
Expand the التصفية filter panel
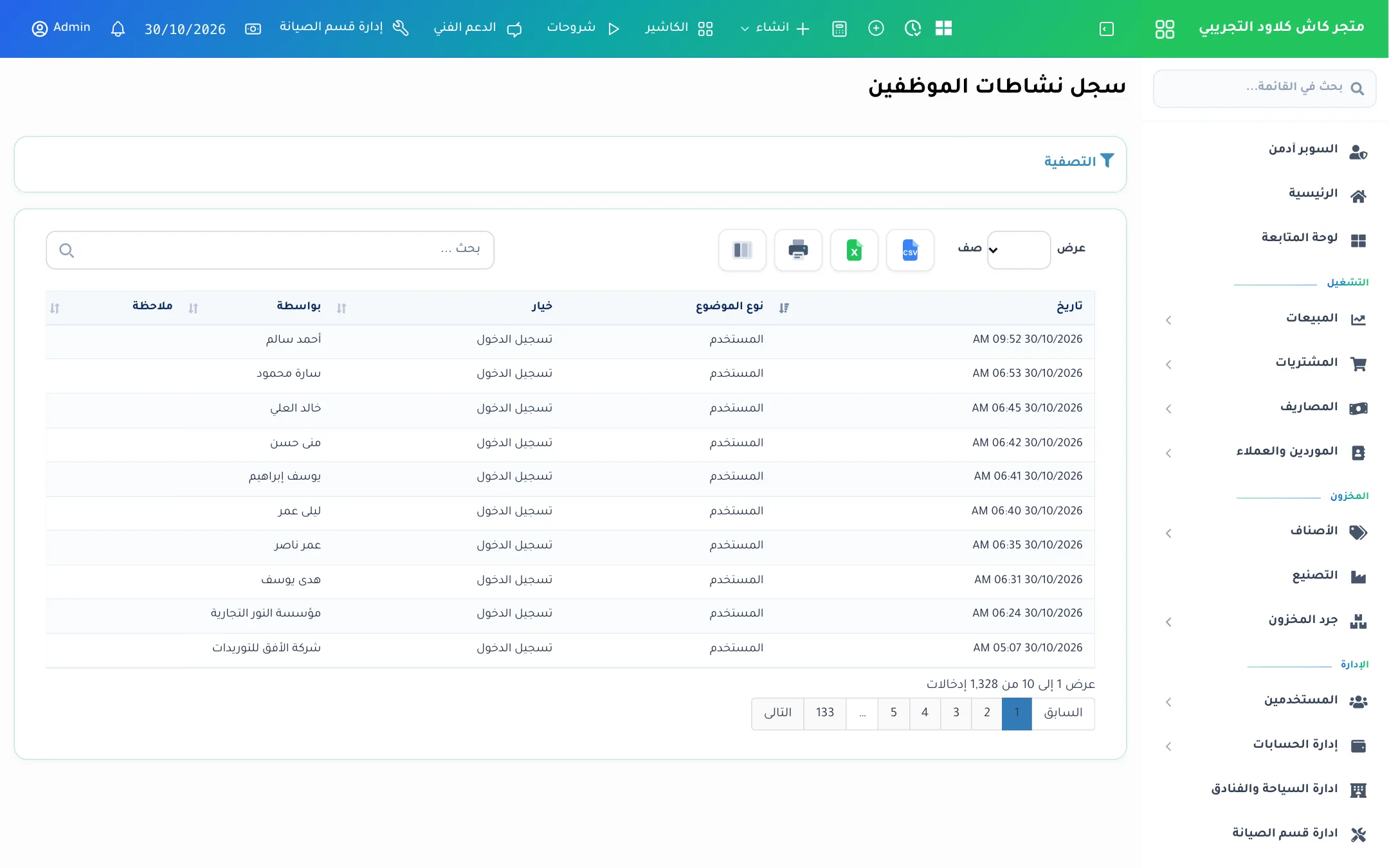point(1079,161)
